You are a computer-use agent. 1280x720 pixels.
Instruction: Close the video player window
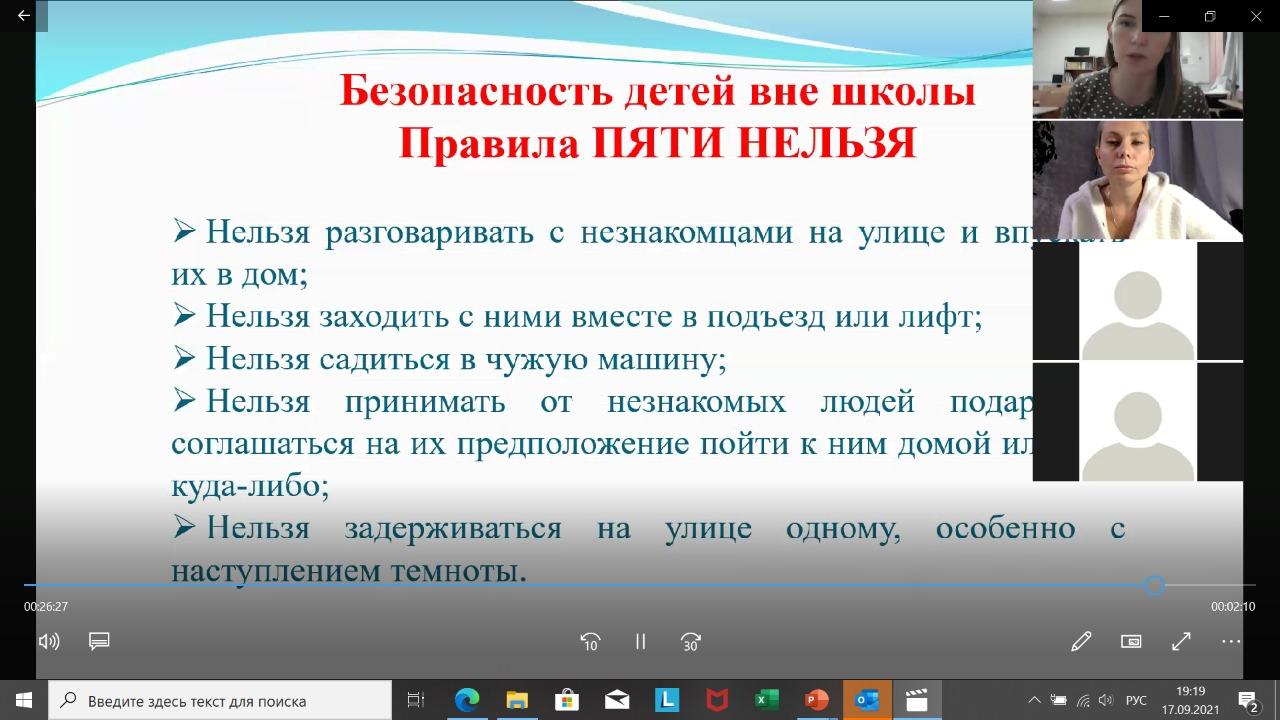pyautogui.click(x=1256, y=16)
